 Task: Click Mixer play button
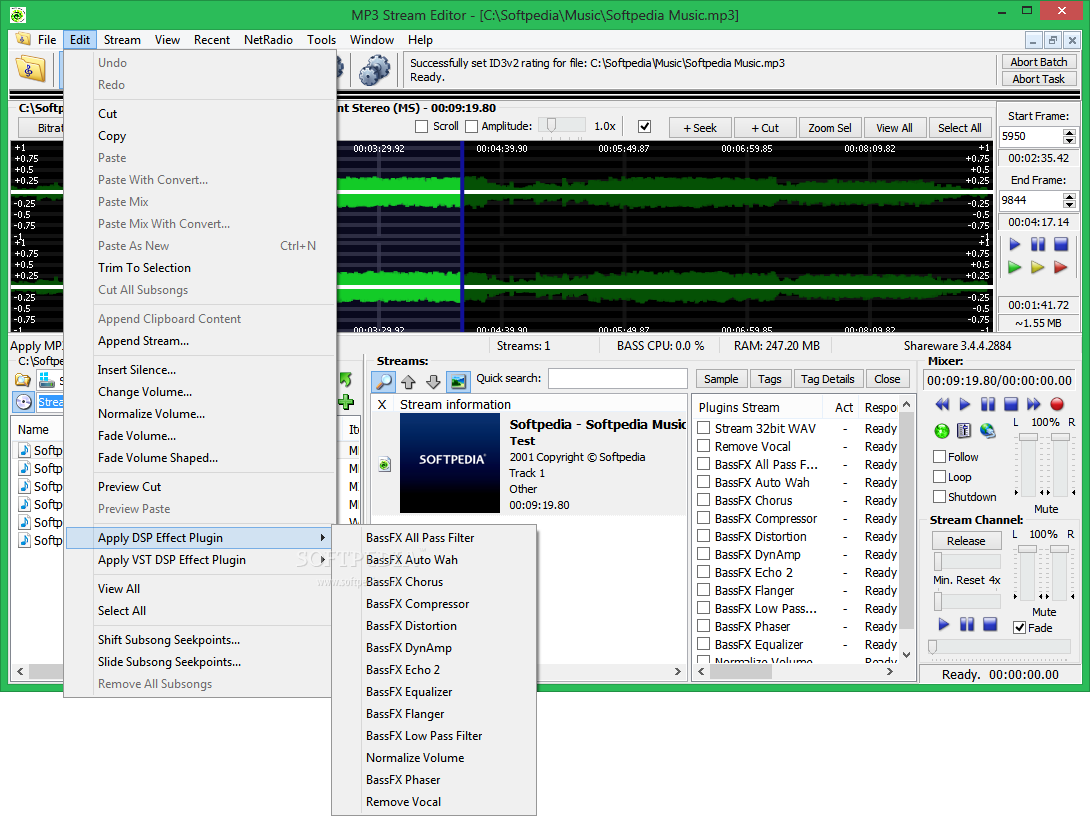pyautogui.click(x=965, y=405)
